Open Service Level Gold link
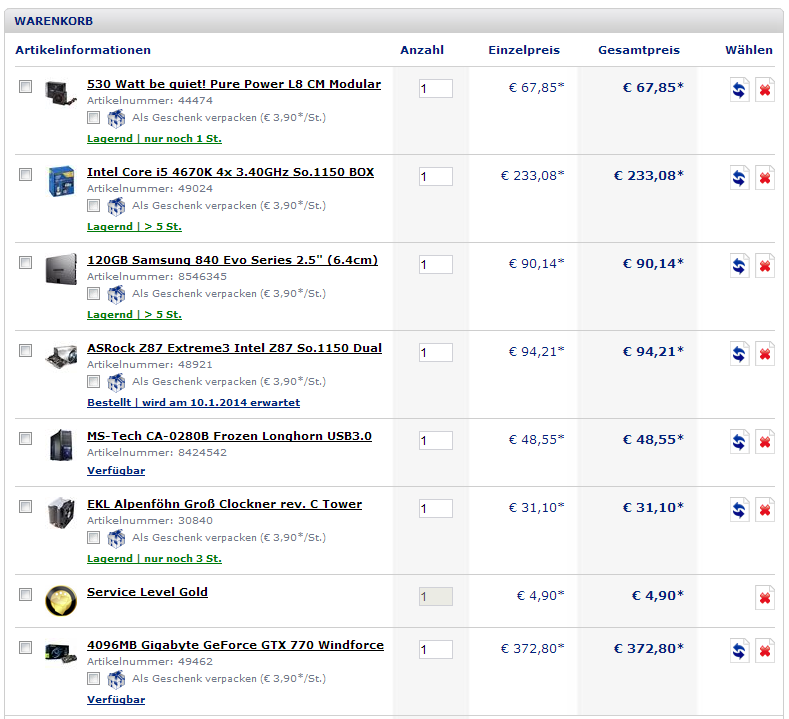This screenshot has height=719, width=789. click(x=147, y=592)
